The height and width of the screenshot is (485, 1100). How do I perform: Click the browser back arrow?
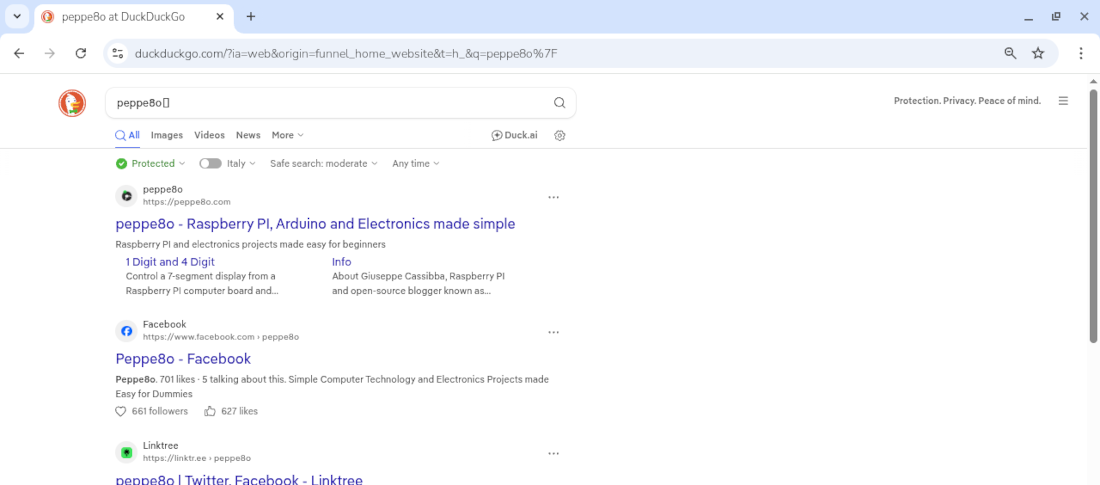pos(19,53)
